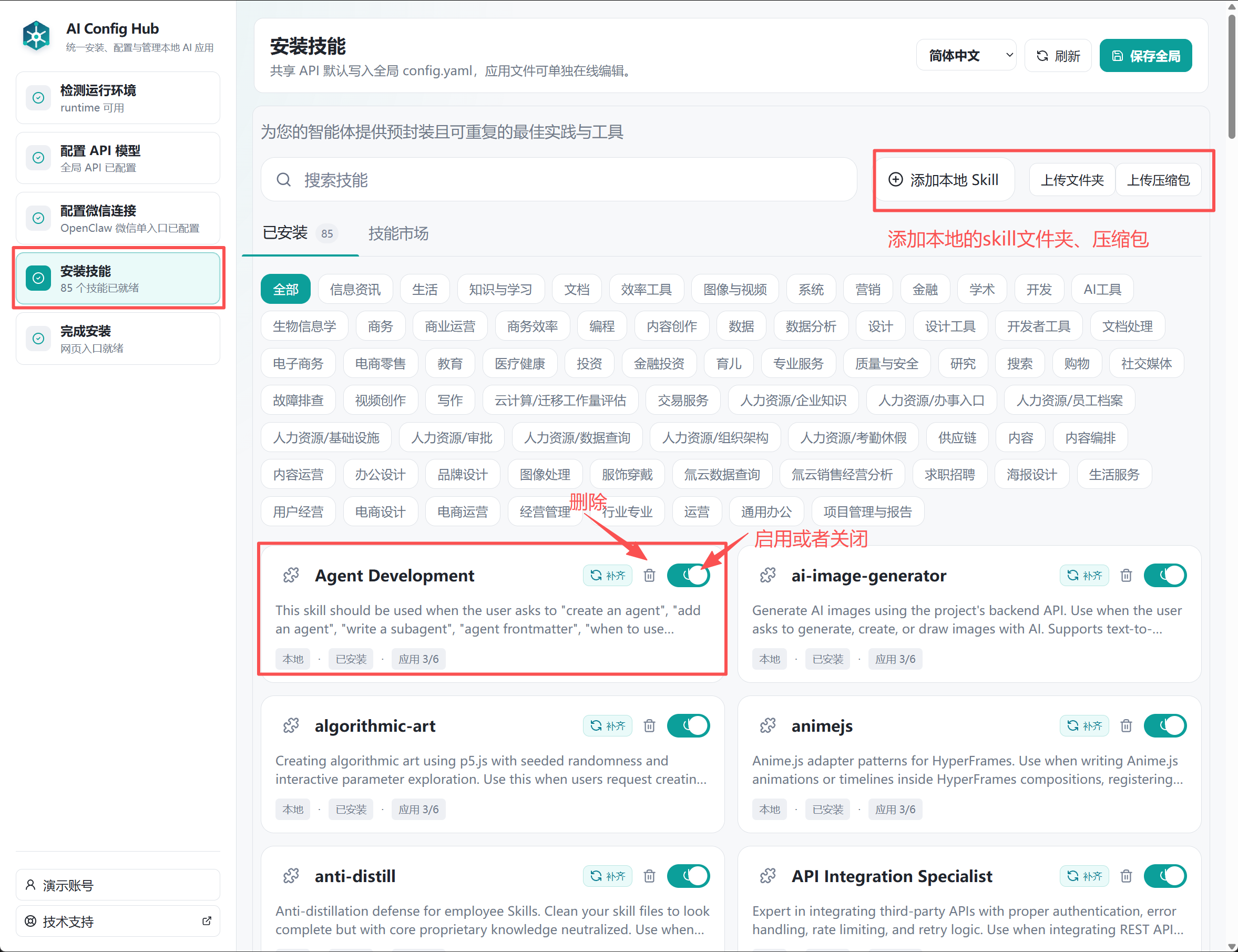
Task: Open the 配置 API 模型 sidebar step
Action: [x=118, y=158]
